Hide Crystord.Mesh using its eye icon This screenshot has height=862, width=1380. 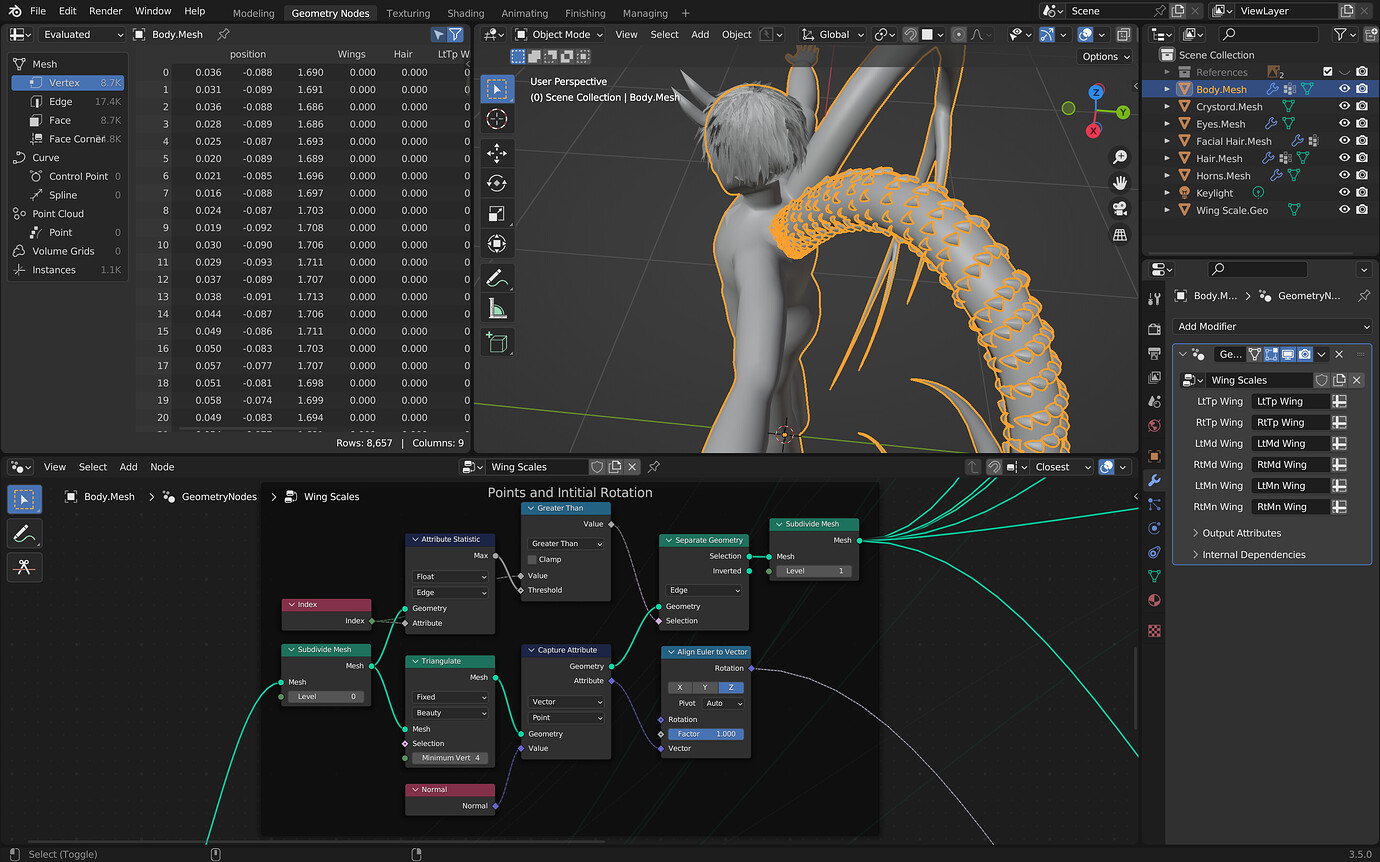tap(1344, 106)
